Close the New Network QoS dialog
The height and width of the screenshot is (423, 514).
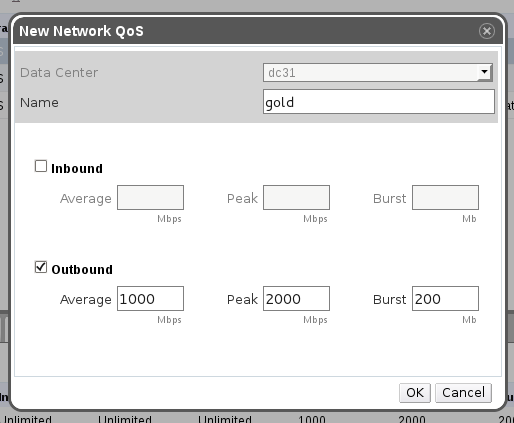(487, 31)
